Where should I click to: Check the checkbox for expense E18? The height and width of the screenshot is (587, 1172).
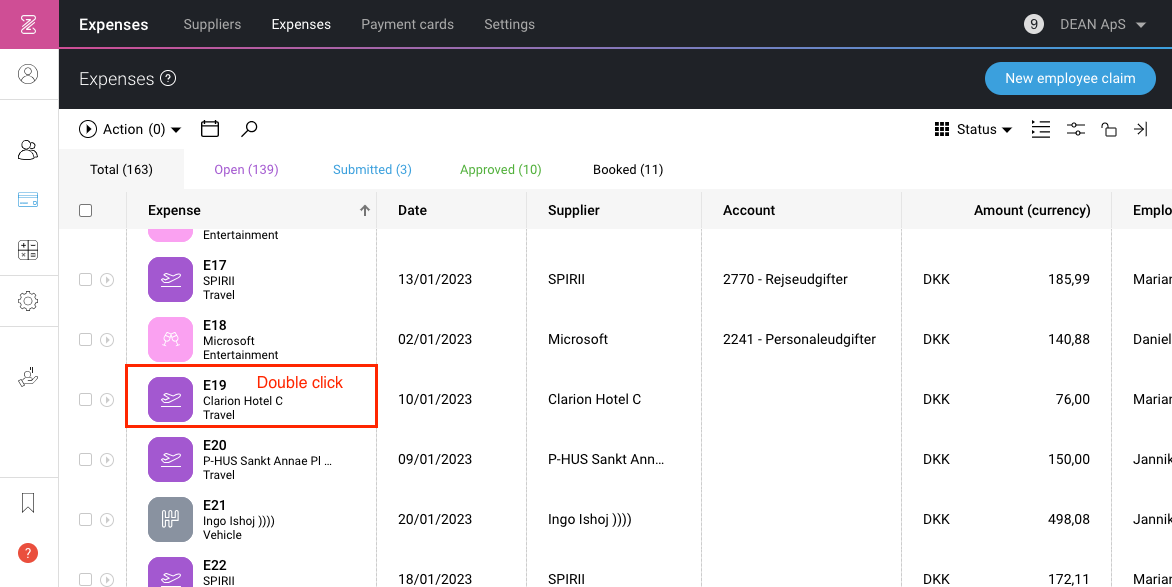pyautogui.click(x=85, y=339)
